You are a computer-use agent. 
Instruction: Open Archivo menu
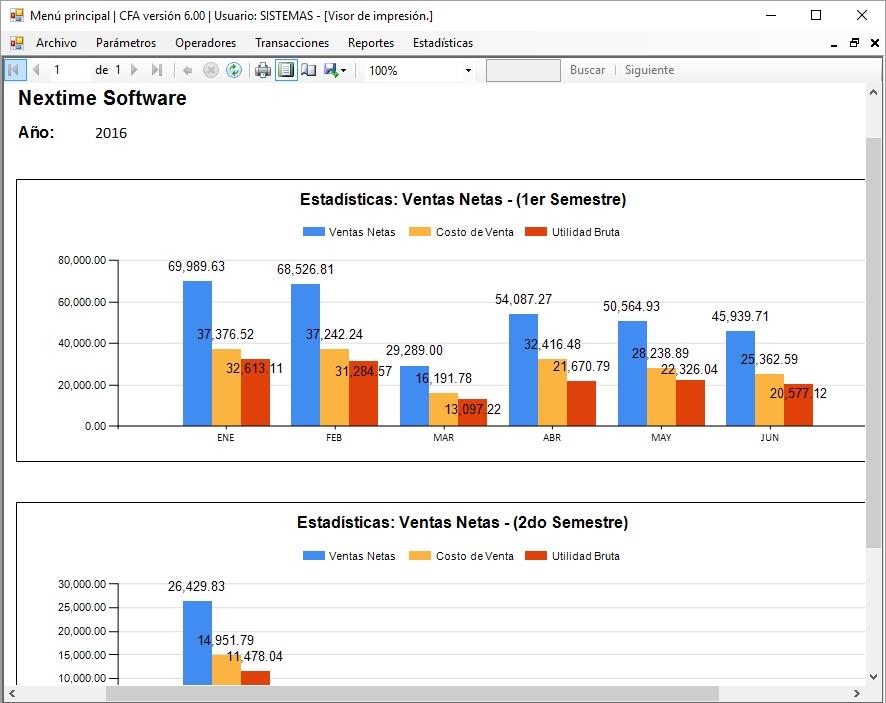pos(57,43)
